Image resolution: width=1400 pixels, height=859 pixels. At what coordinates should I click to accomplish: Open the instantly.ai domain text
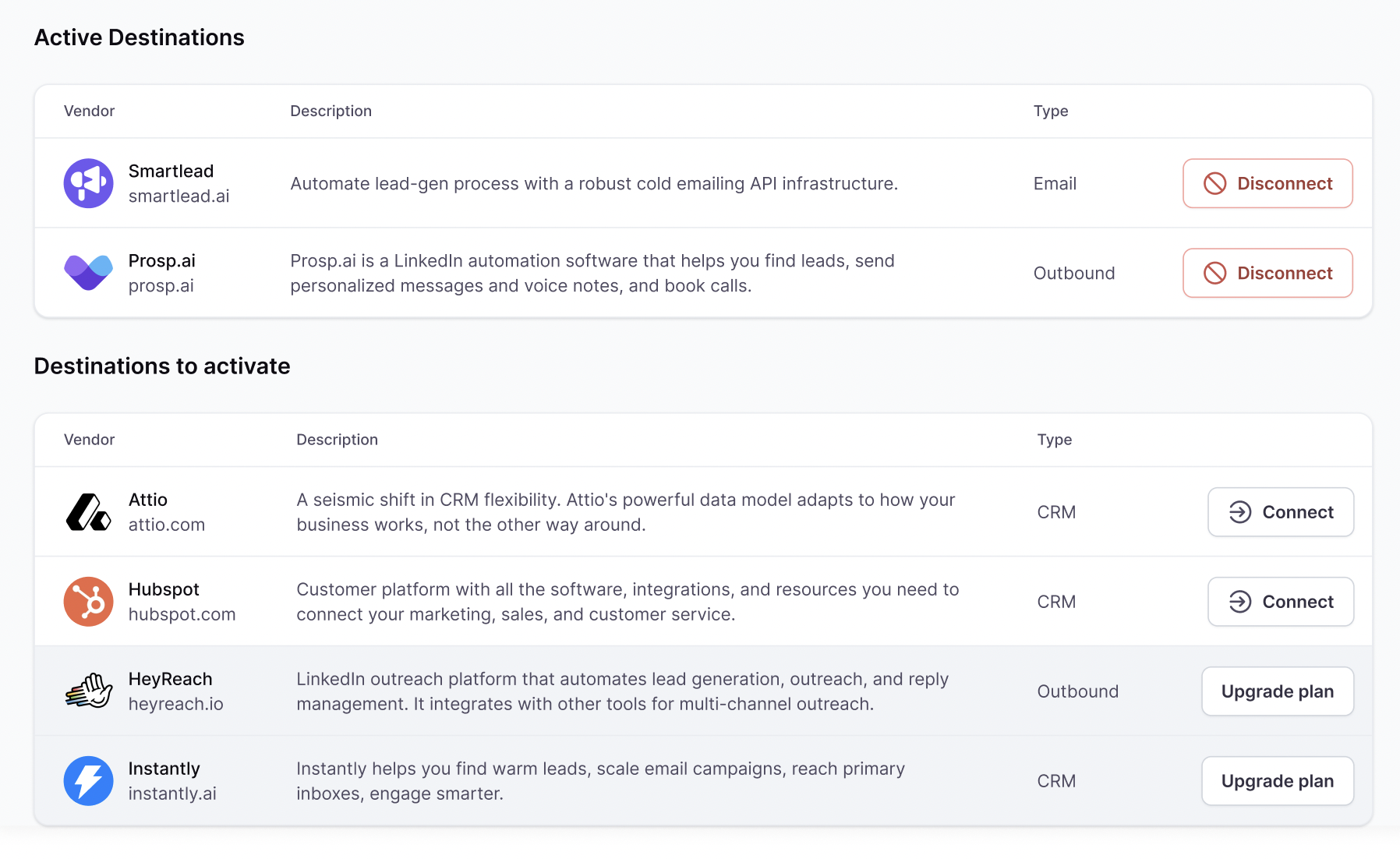[172, 794]
